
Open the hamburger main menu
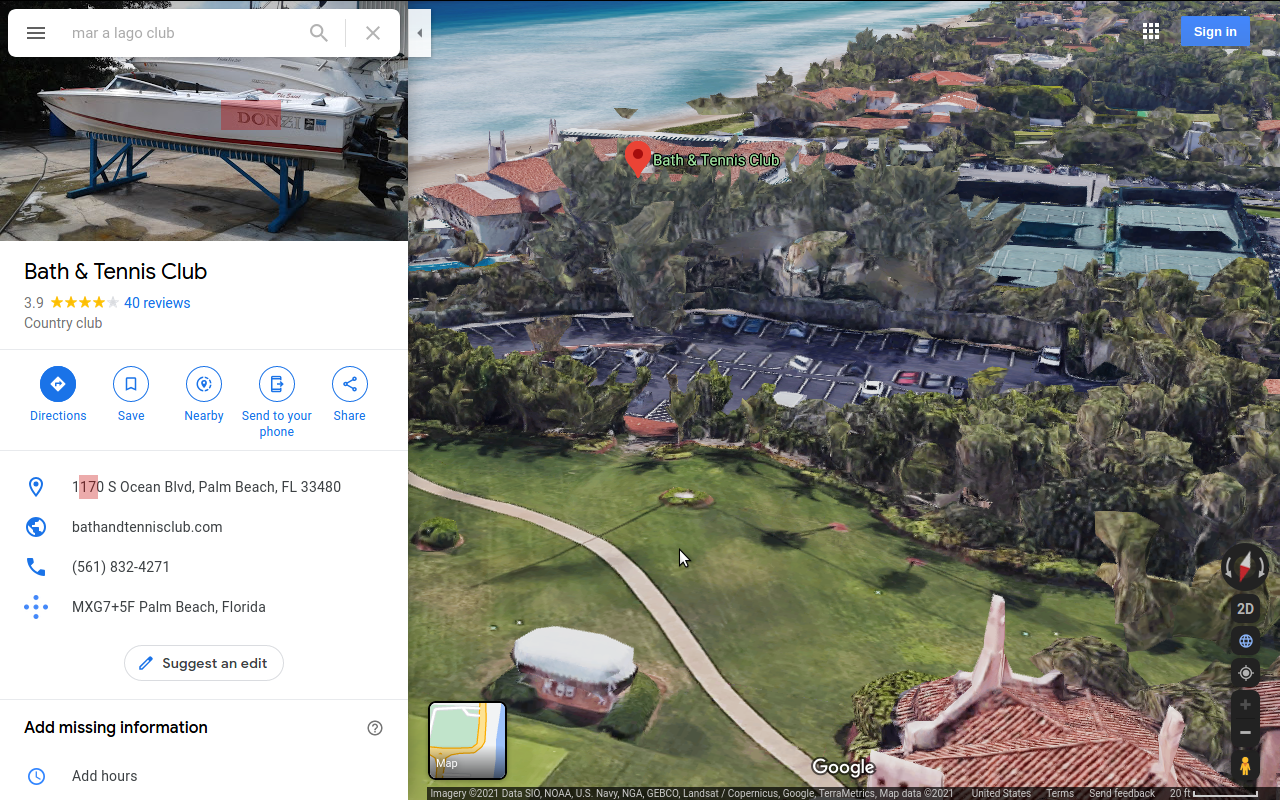(x=36, y=33)
